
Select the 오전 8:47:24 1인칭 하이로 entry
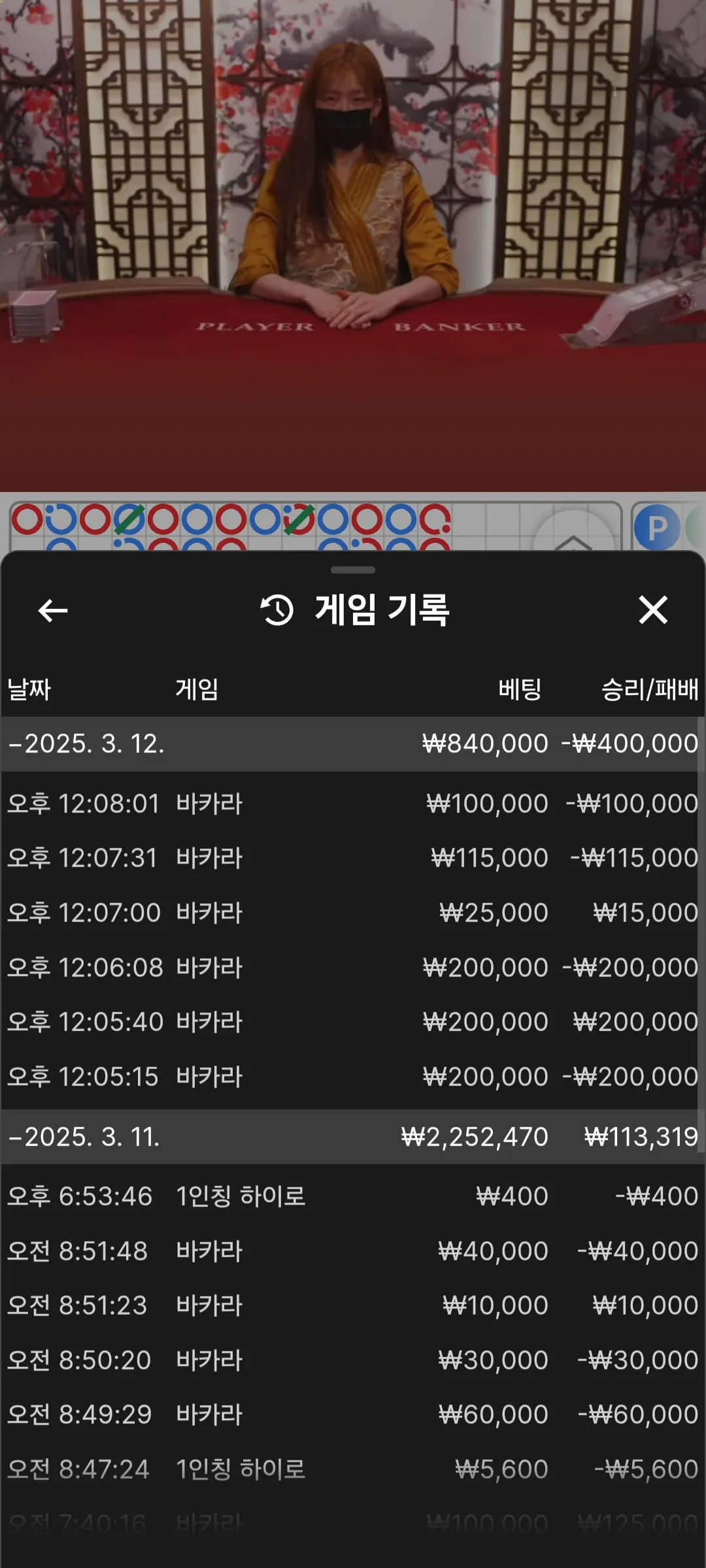pos(353,1469)
